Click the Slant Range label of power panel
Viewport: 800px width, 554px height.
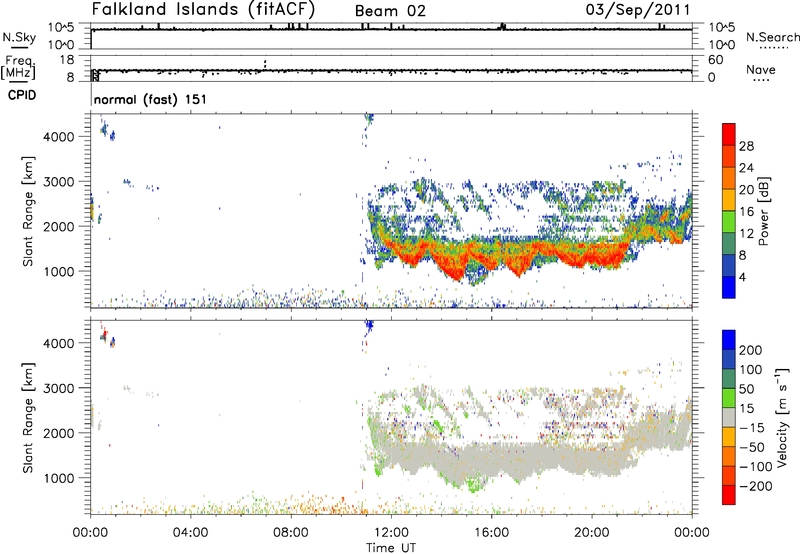pos(28,211)
